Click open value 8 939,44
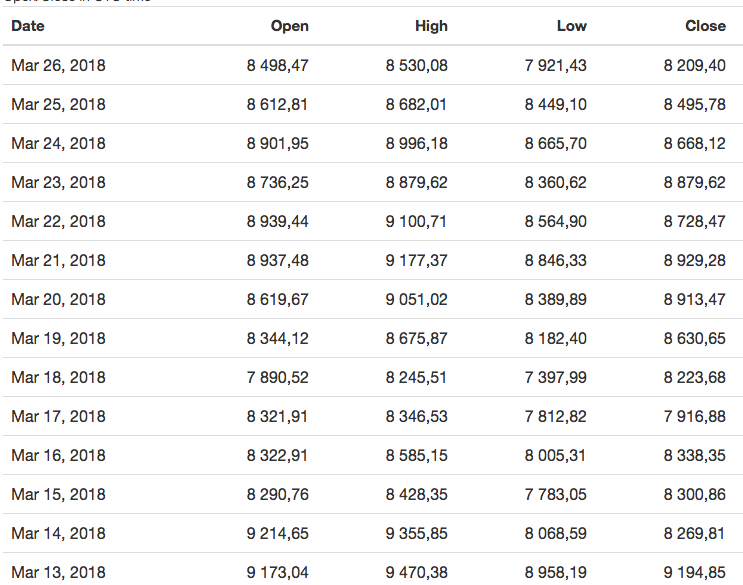The height and width of the screenshot is (585, 743). click(277, 221)
